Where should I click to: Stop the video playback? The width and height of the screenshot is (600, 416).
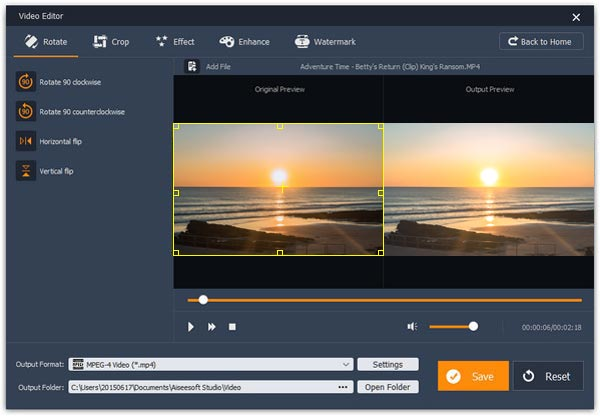pos(232,327)
